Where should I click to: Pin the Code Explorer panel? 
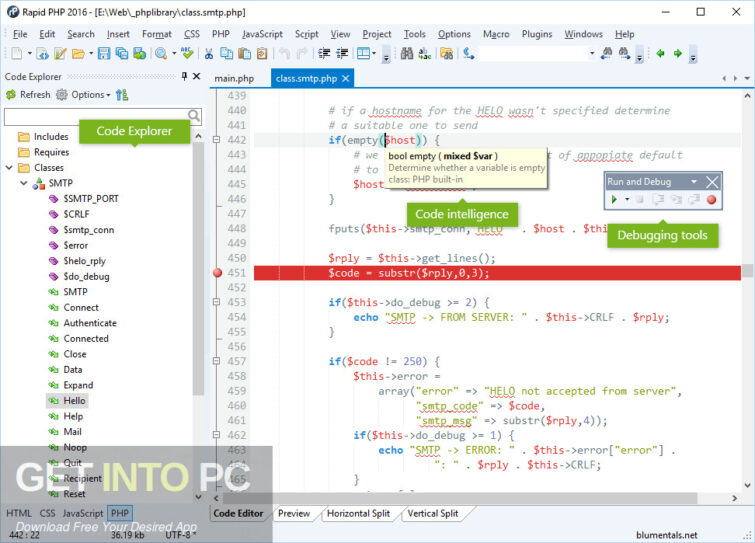[x=184, y=76]
